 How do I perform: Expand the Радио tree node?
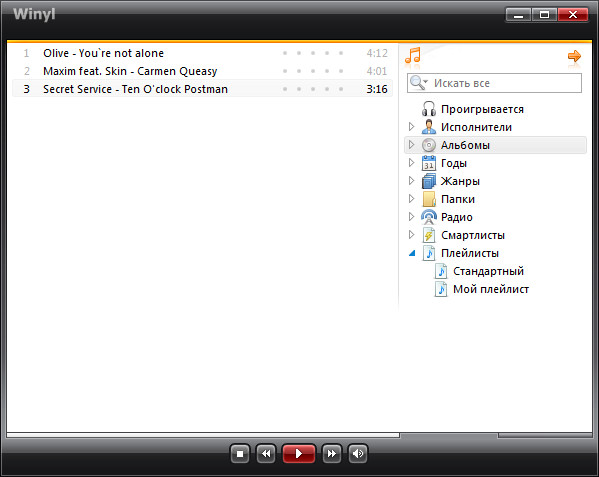pyautogui.click(x=411, y=217)
